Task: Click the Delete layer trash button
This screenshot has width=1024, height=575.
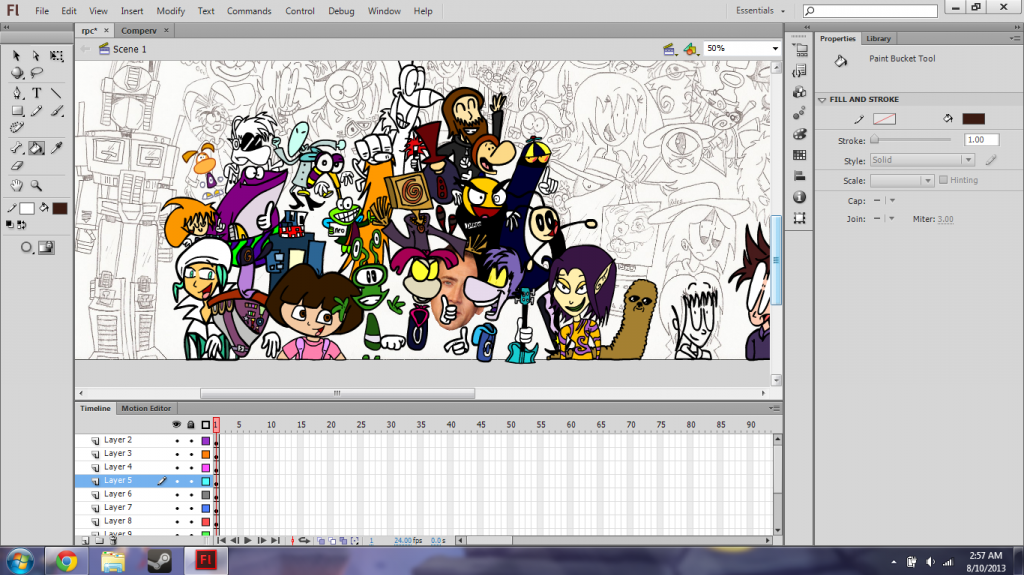Action: [x=113, y=540]
